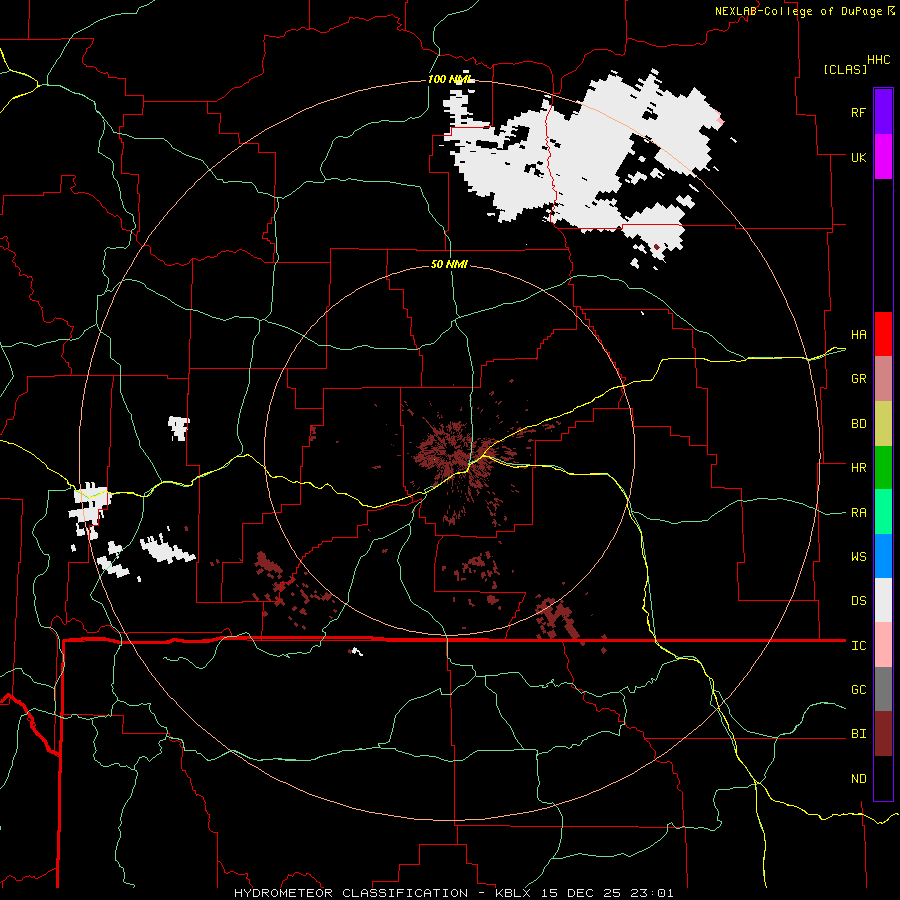The image size is (900, 900).
Task: Click the 100 NMI range ring label
Action: click(x=450, y=79)
